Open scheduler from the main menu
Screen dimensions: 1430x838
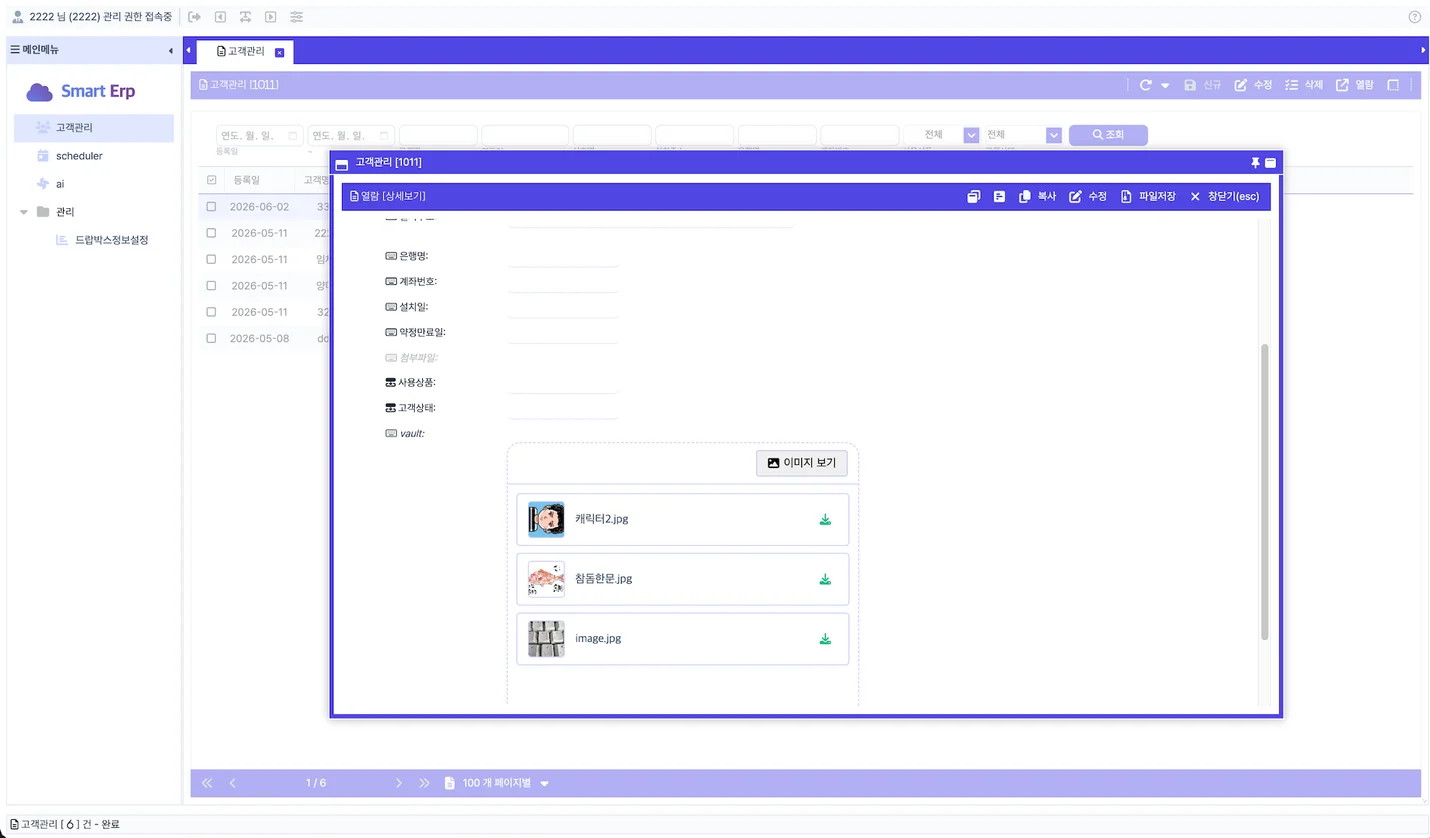(79, 156)
